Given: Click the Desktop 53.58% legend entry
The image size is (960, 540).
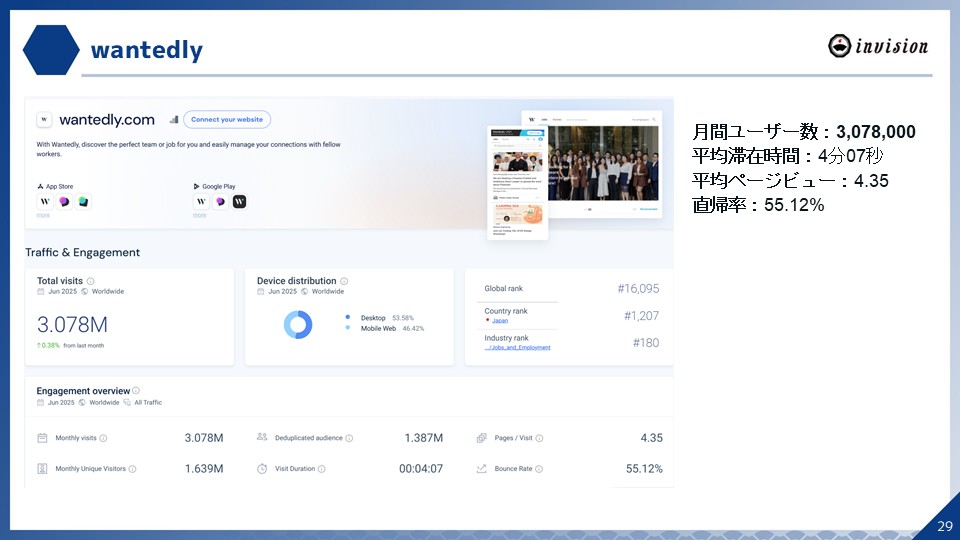Looking at the screenshot, I should click(380, 318).
